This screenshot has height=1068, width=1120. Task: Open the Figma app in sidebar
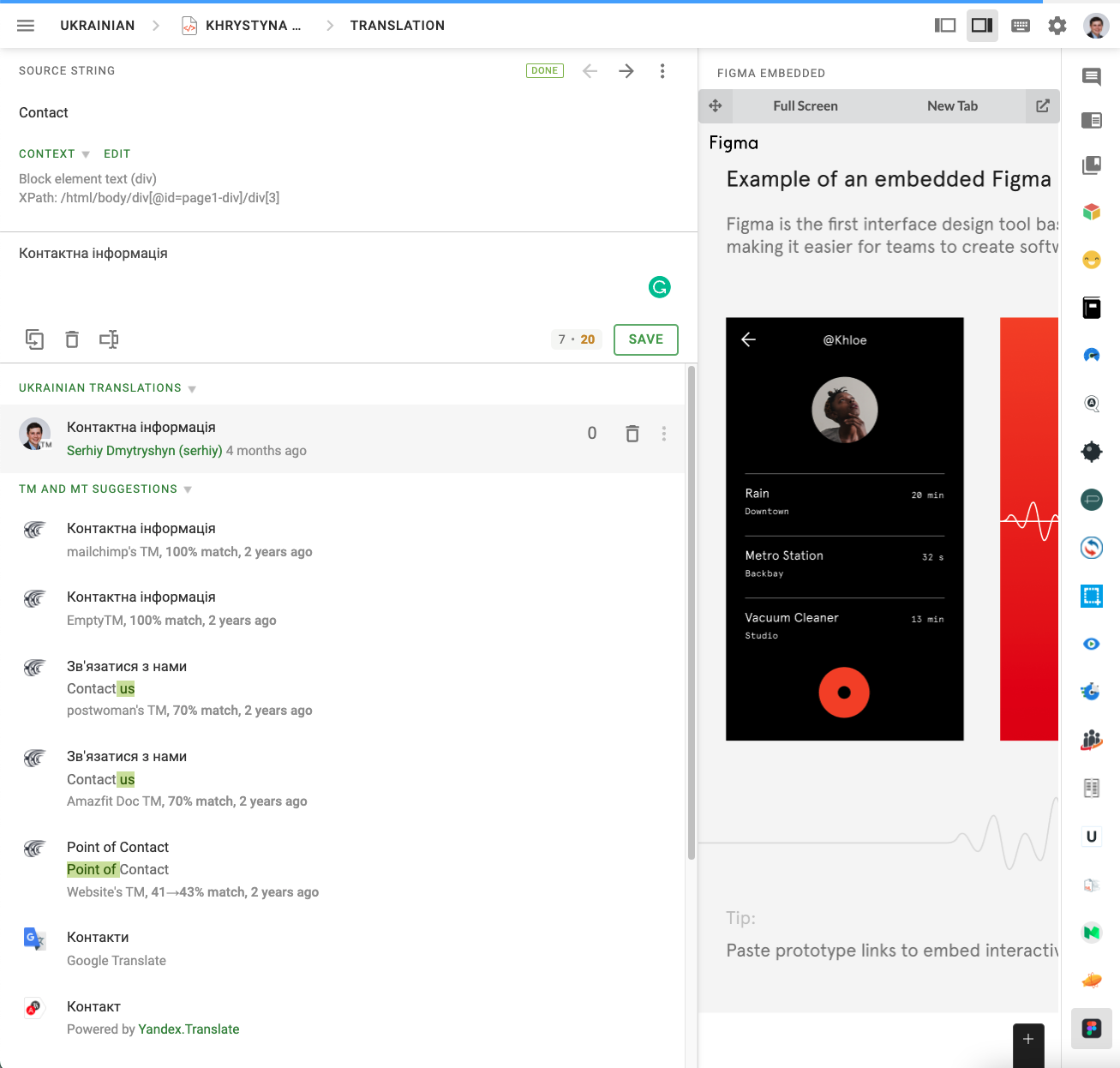[x=1092, y=1029]
